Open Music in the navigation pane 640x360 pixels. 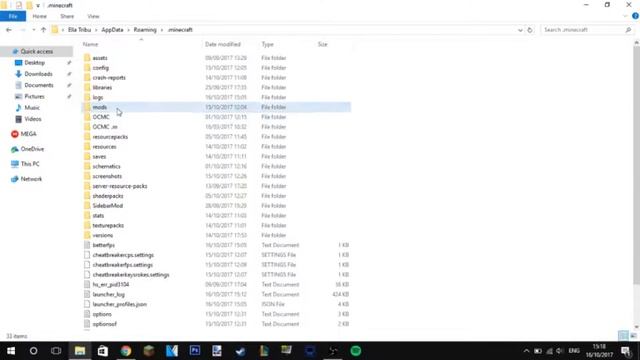(x=32, y=108)
